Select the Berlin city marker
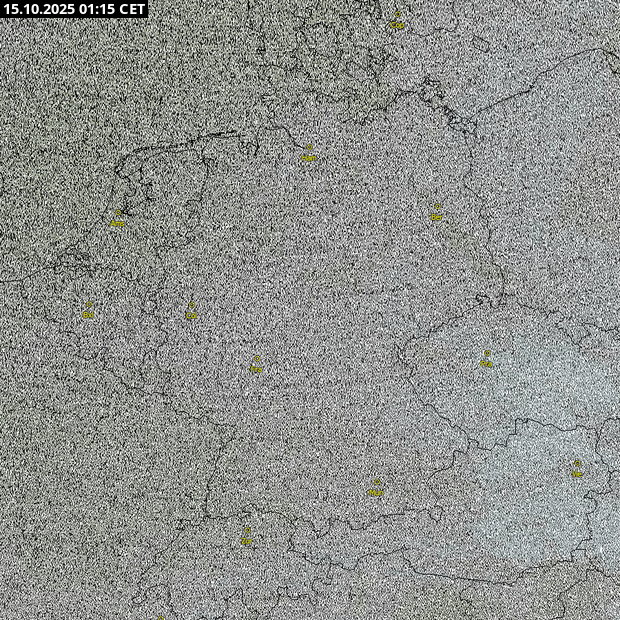The width and height of the screenshot is (620, 620). coord(436,214)
